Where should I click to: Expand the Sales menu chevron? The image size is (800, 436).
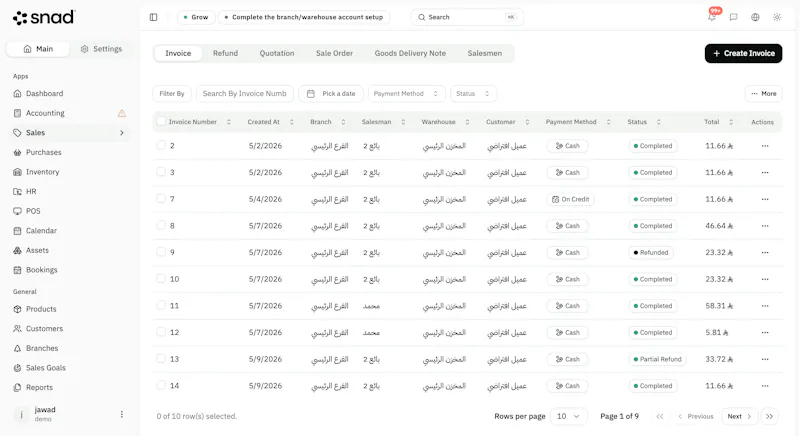[x=121, y=133]
